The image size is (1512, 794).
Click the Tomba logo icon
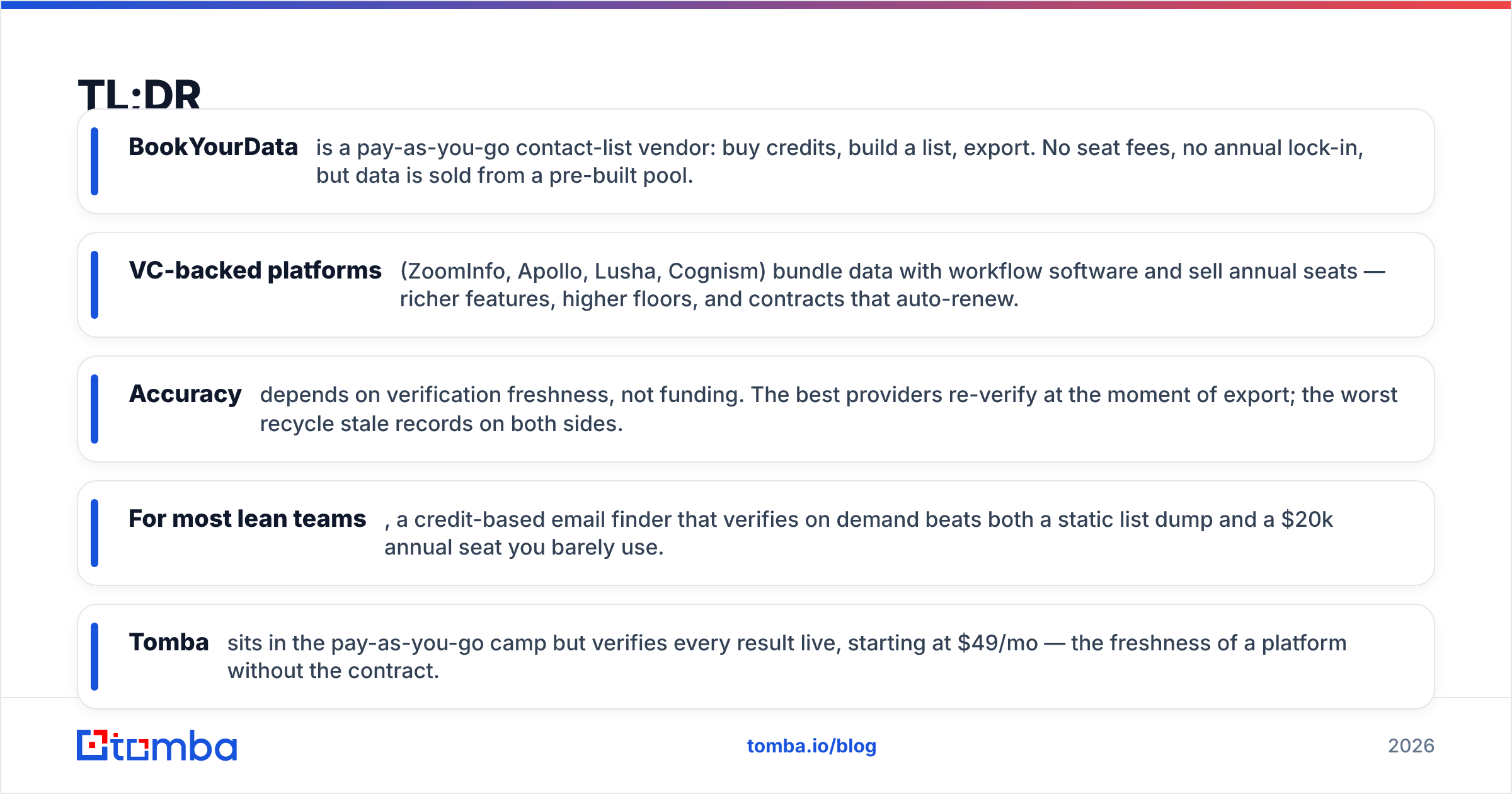156,745
